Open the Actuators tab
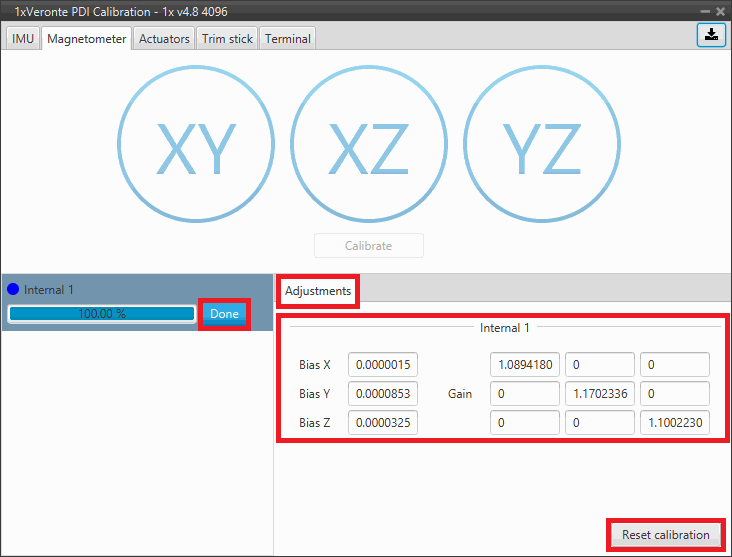 click(x=164, y=39)
